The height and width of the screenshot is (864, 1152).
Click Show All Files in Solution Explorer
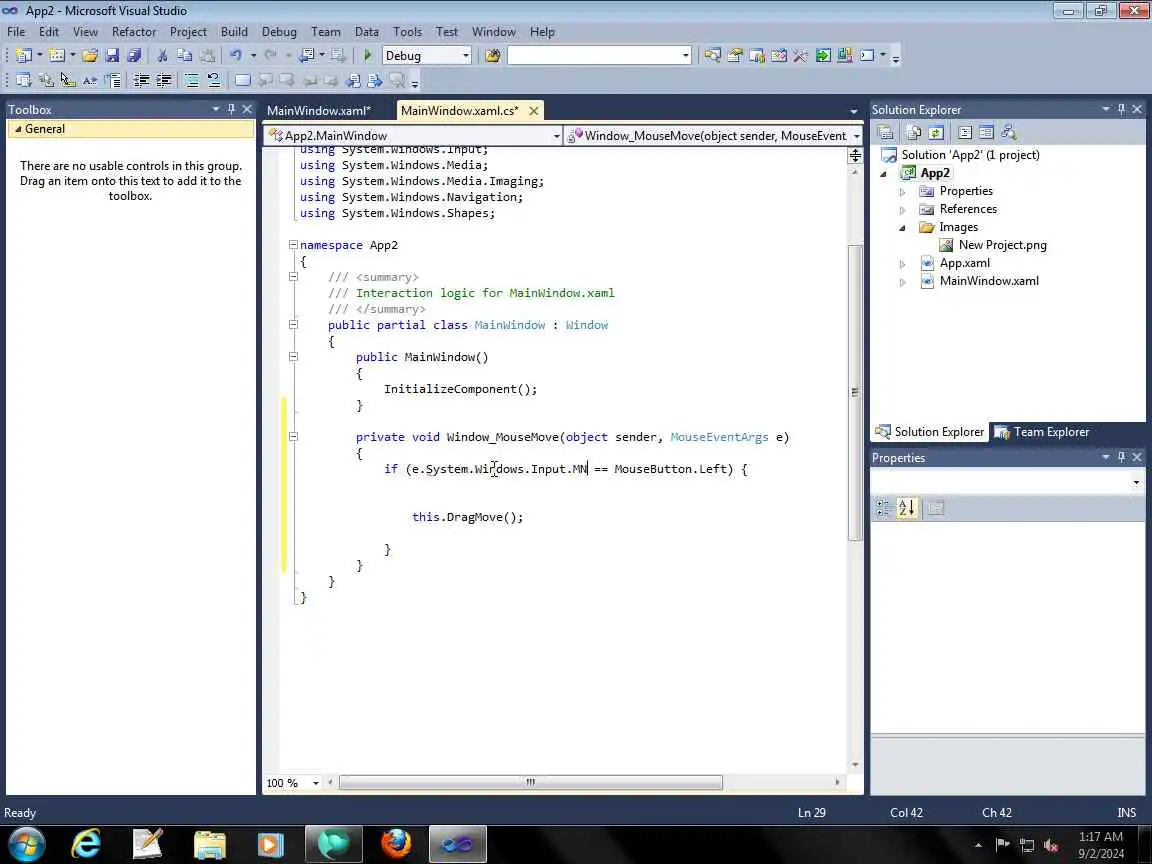[913, 132]
